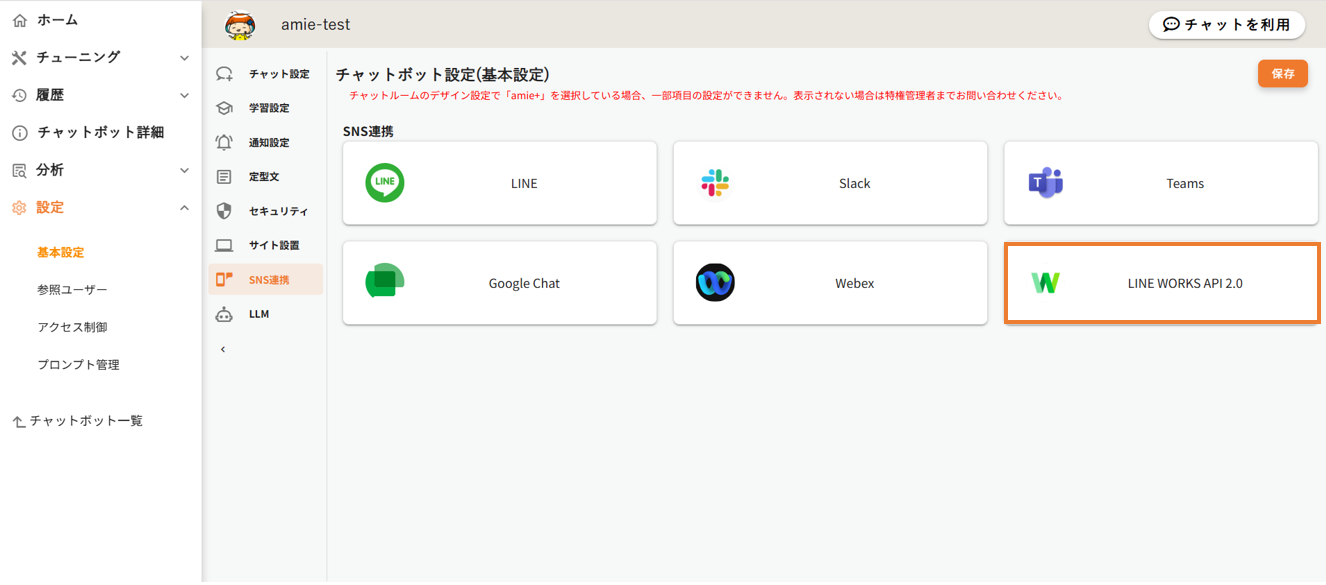Expand the 履歴 sidebar section

[x=184, y=95]
